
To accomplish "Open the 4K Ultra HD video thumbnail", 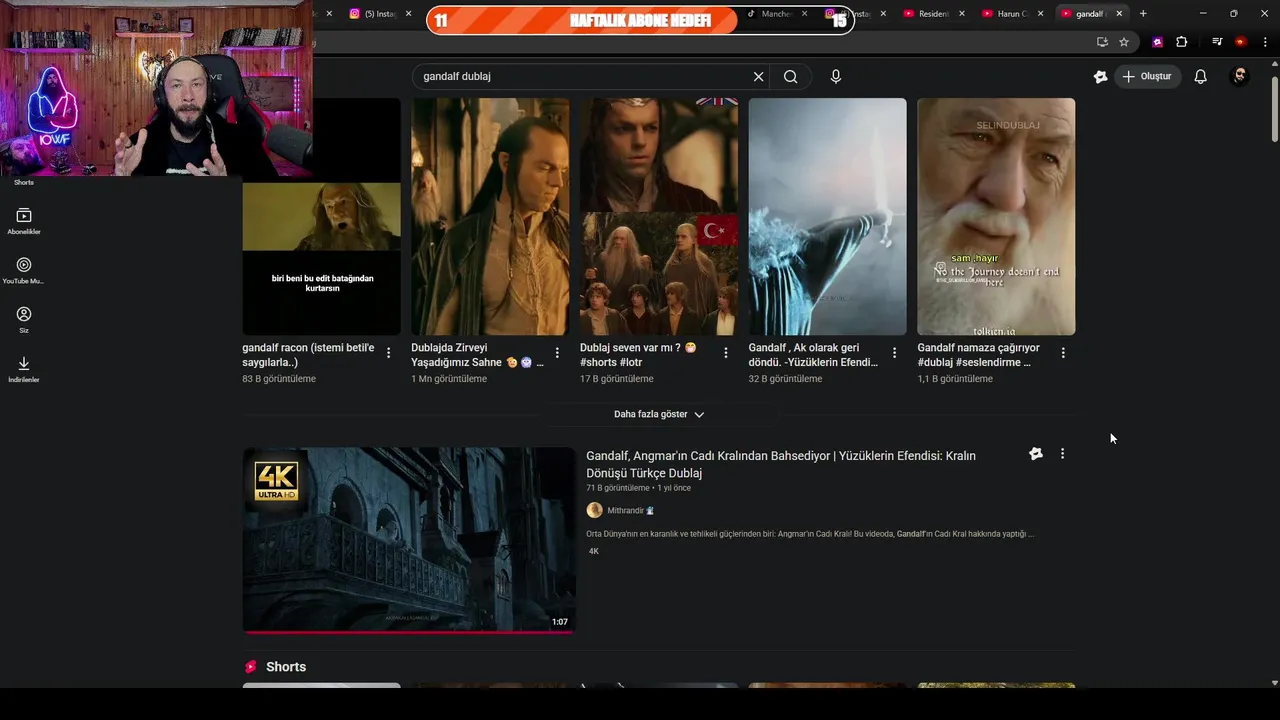I will coord(409,540).
